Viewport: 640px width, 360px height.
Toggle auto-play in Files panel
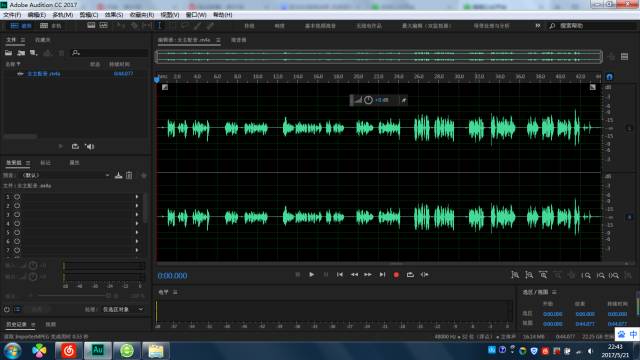coord(90,146)
